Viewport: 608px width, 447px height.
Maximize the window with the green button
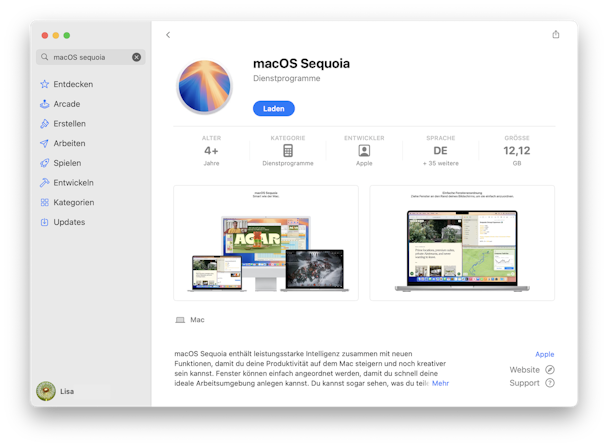point(67,35)
